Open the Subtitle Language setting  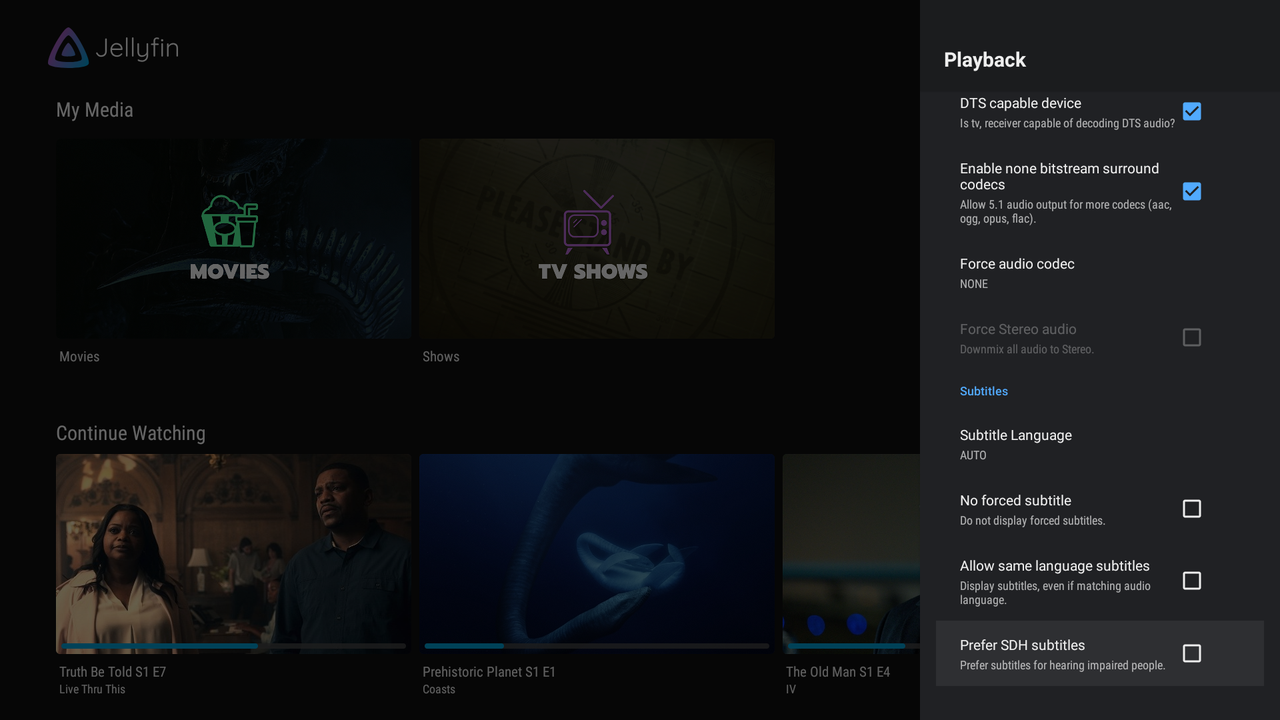coord(1100,444)
